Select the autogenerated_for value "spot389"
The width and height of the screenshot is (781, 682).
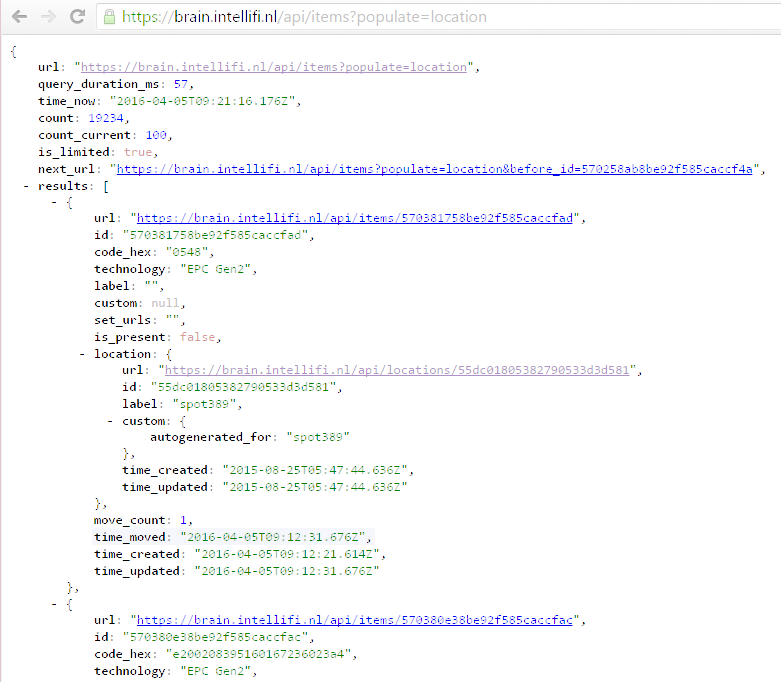tap(318, 437)
